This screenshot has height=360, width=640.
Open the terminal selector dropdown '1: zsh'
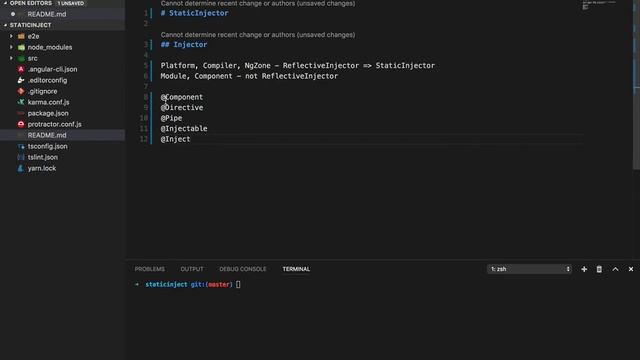click(x=529, y=269)
